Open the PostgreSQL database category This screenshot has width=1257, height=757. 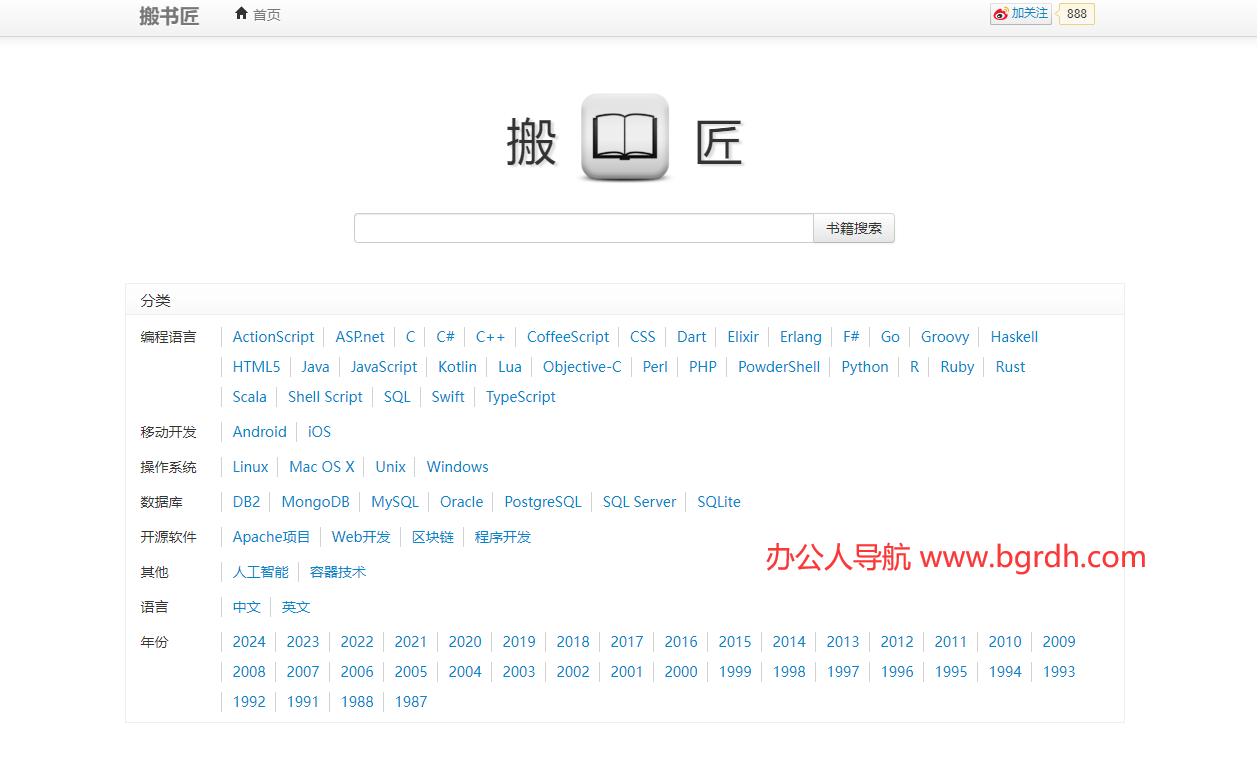pyautogui.click(x=542, y=502)
